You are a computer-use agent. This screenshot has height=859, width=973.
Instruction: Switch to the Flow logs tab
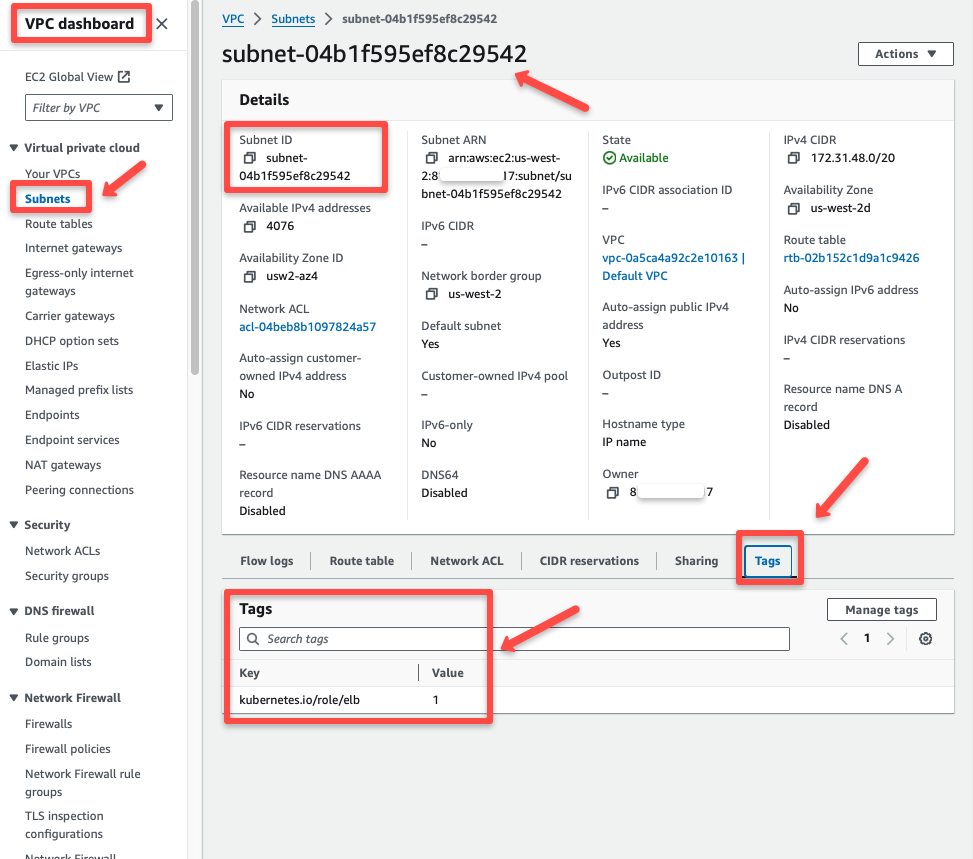265,561
